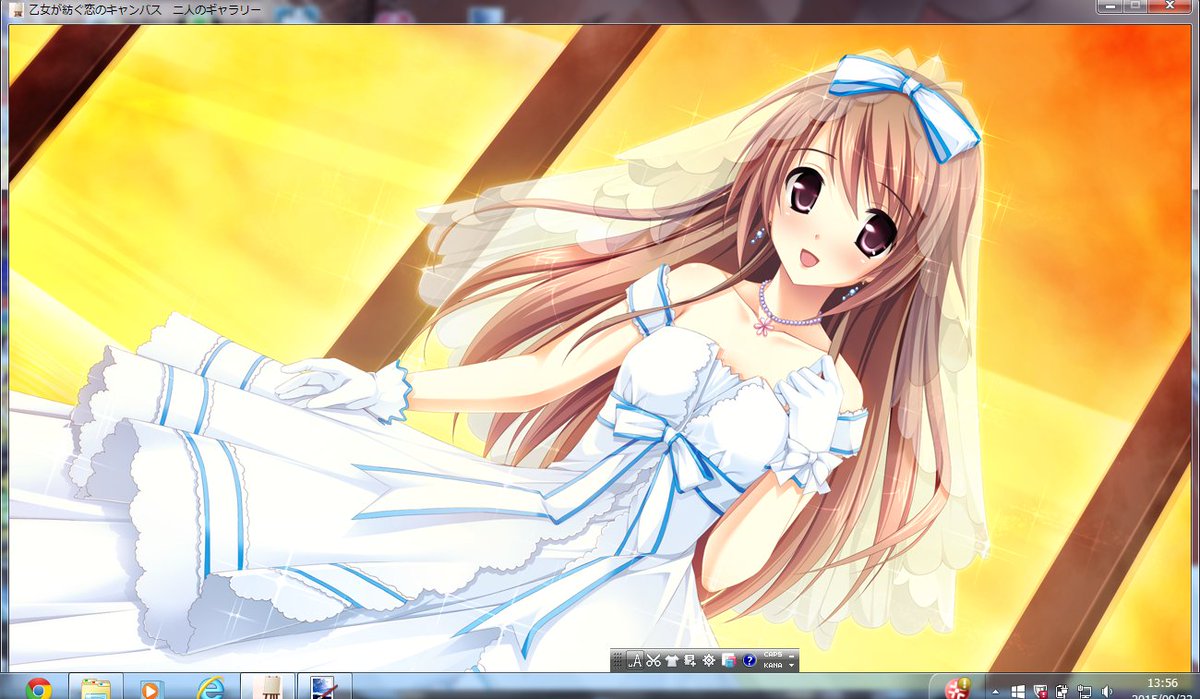1200x699 pixels.
Task: Show hidden tray icons with the arrow
Action: coord(995,692)
